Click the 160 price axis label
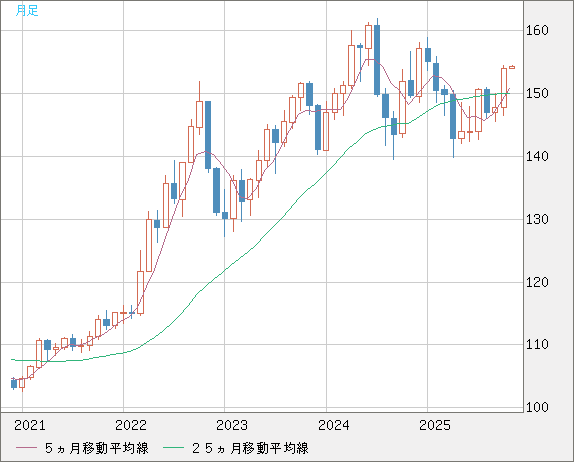The height and width of the screenshot is (462, 574). (537, 30)
